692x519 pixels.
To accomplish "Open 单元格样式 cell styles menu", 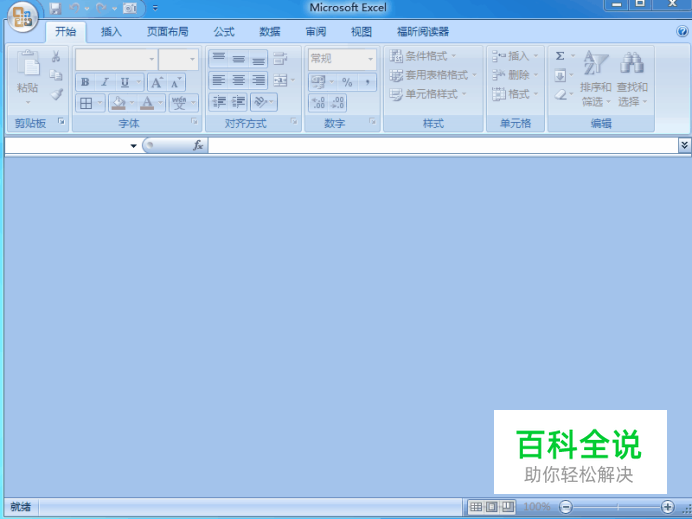I will pos(428,94).
